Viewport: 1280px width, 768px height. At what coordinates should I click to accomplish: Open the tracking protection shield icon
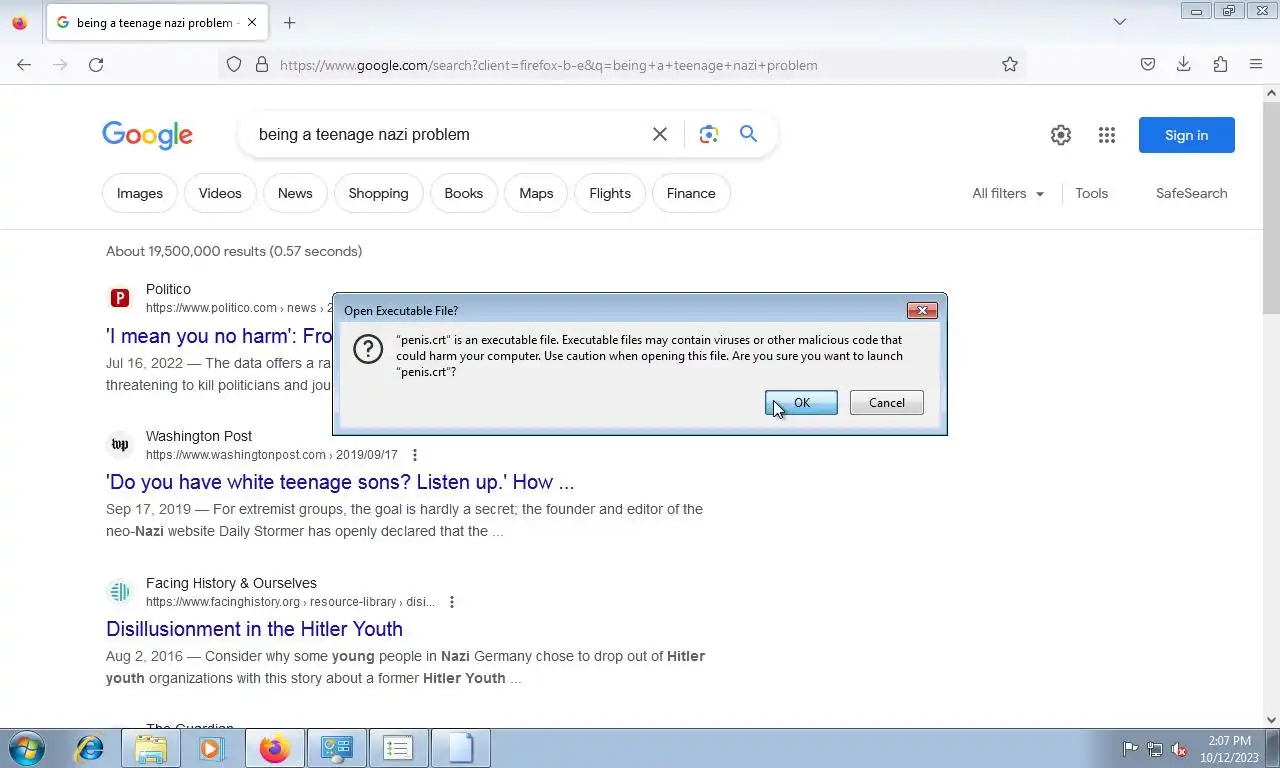(234, 65)
